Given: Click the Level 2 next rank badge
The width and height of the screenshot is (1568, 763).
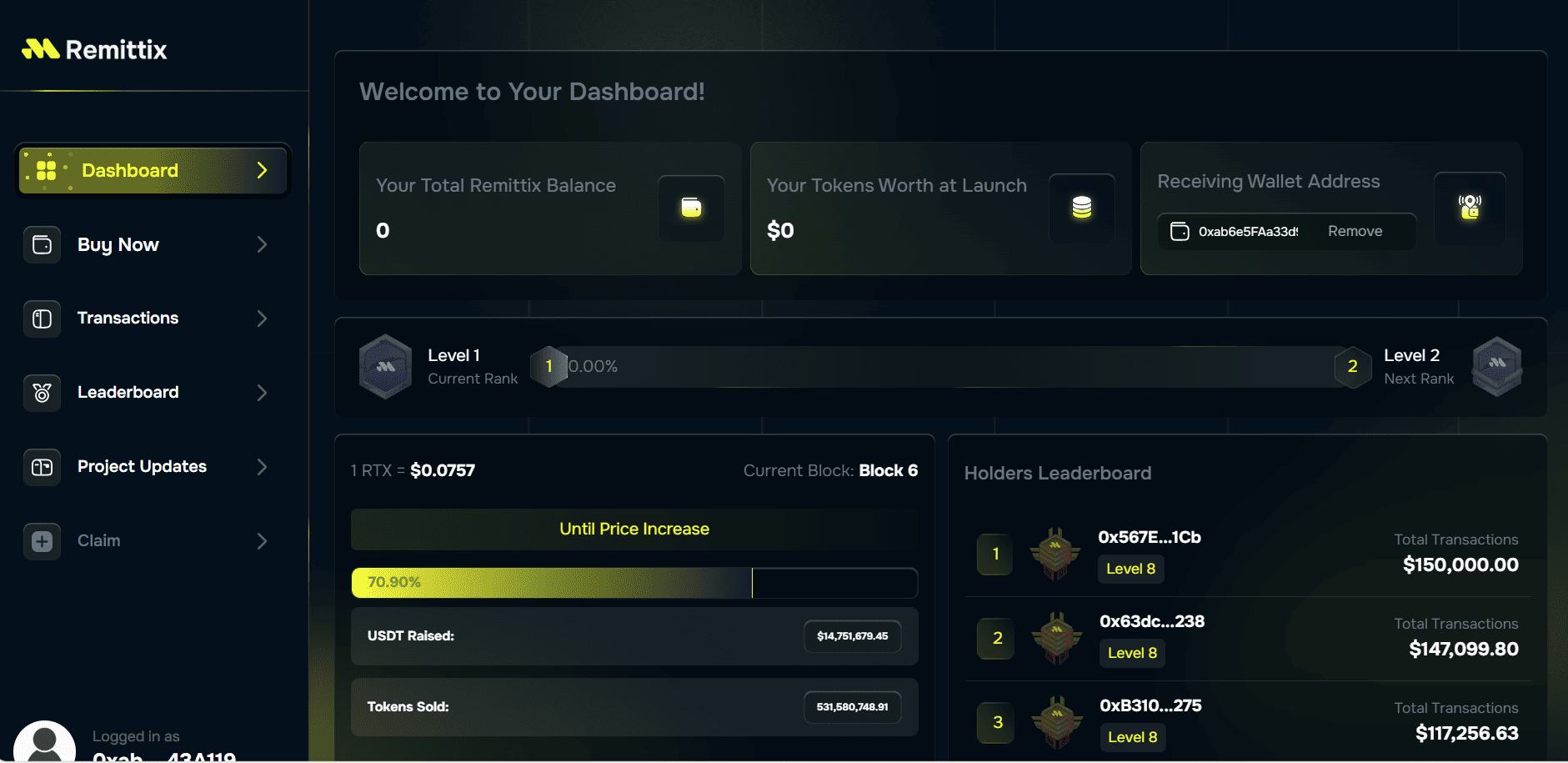Looking at the screenshot, I should (1496, 367).
